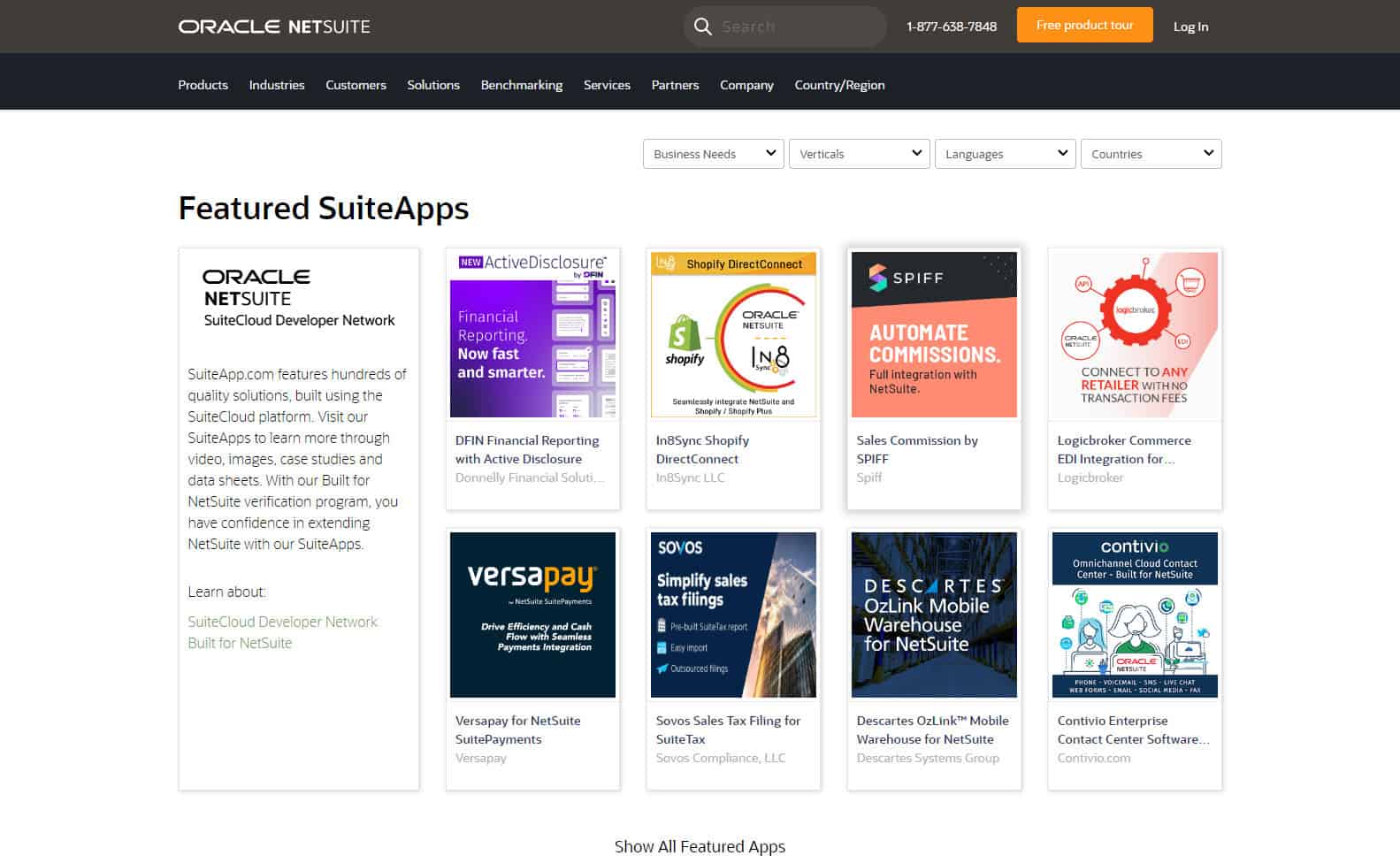Viewport: 1400px width, 863px height.
Task: Open the ActiveDisclosure app thumbnail
Action: [532, 334]
